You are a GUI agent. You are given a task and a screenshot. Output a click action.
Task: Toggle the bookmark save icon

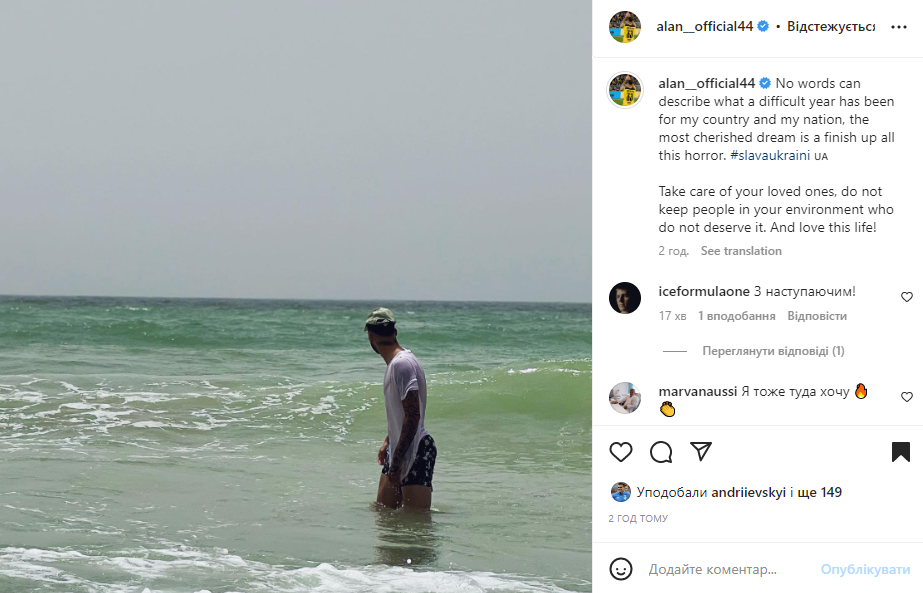[x=901, y=452]
